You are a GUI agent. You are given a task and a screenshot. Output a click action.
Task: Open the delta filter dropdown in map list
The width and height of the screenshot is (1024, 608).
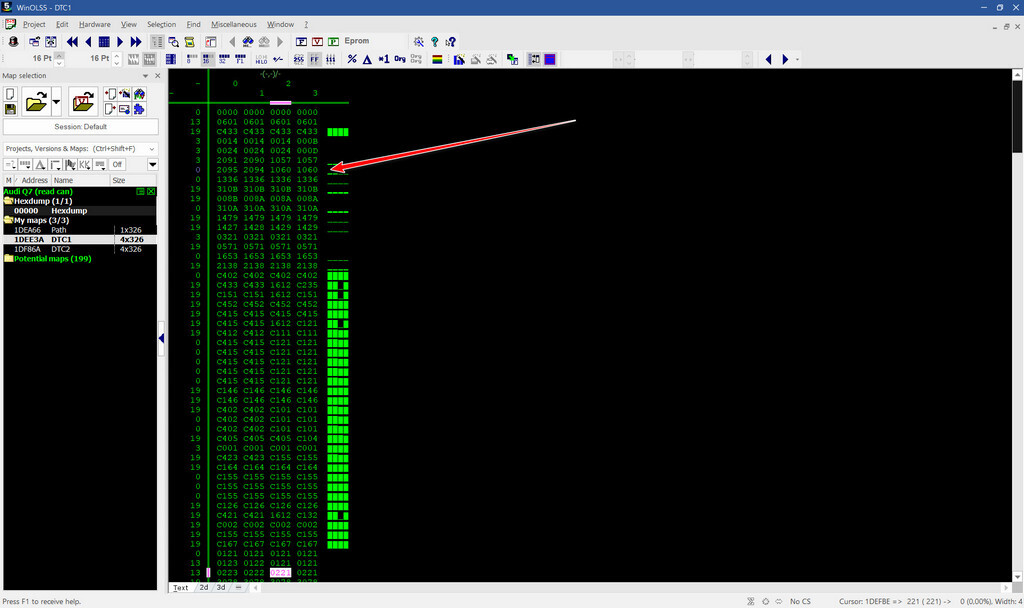coord(40,165)
